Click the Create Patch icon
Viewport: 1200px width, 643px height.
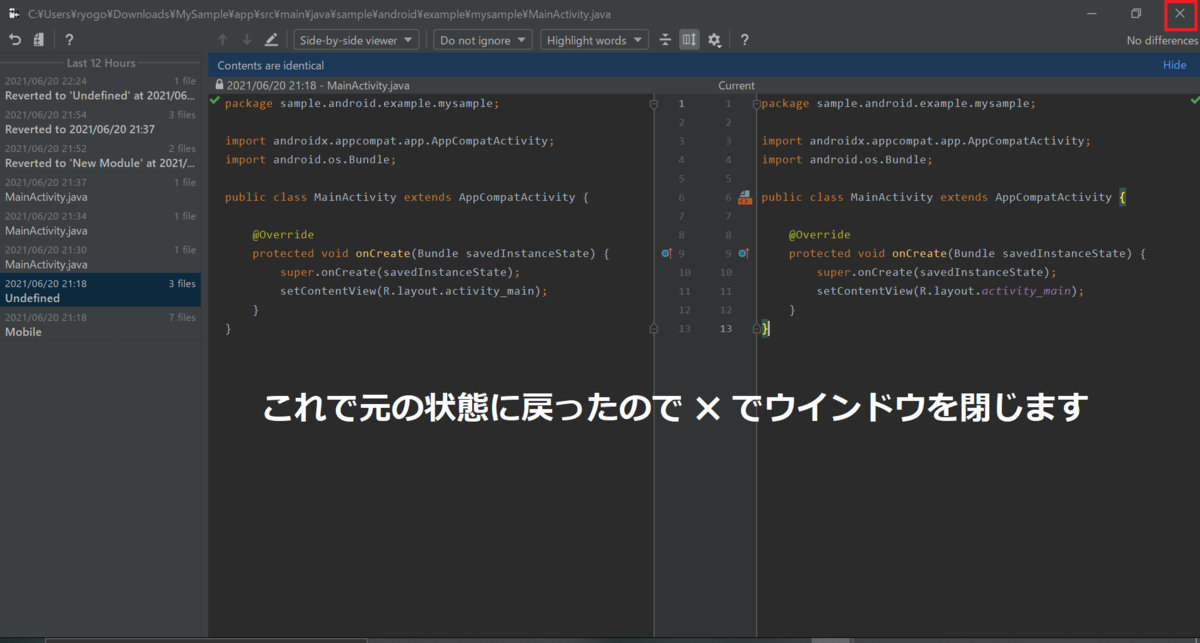click(39, 40)
